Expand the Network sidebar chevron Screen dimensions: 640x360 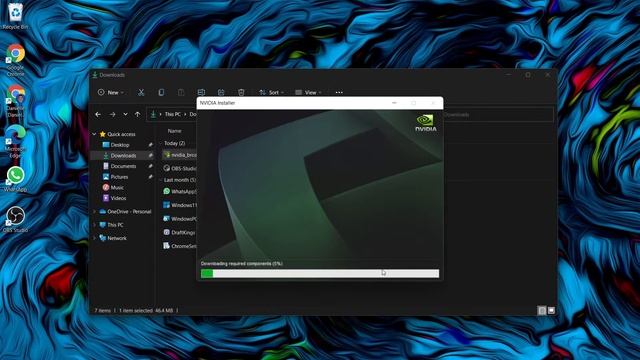click(94, 238)
